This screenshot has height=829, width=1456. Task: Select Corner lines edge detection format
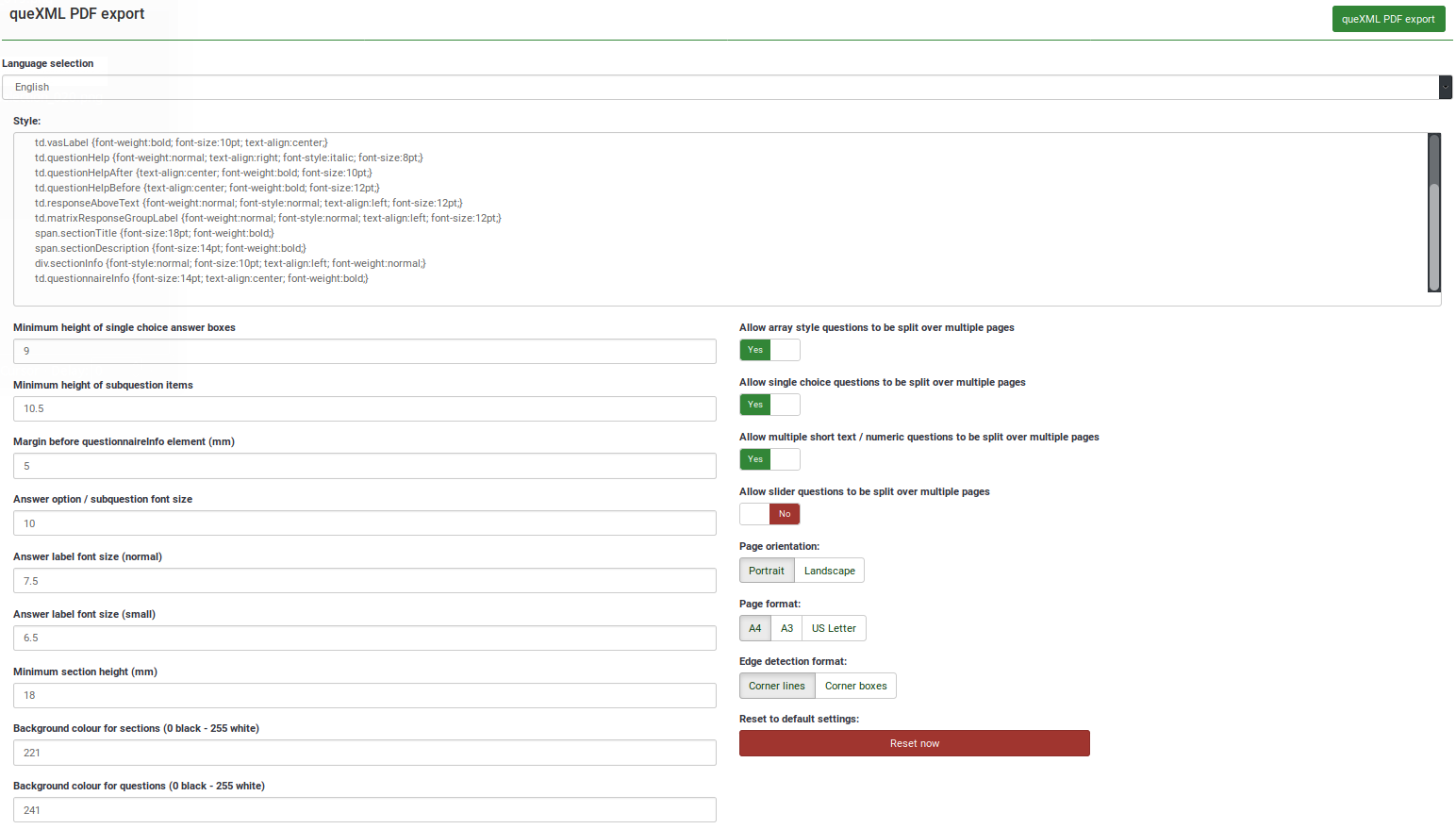776,686
